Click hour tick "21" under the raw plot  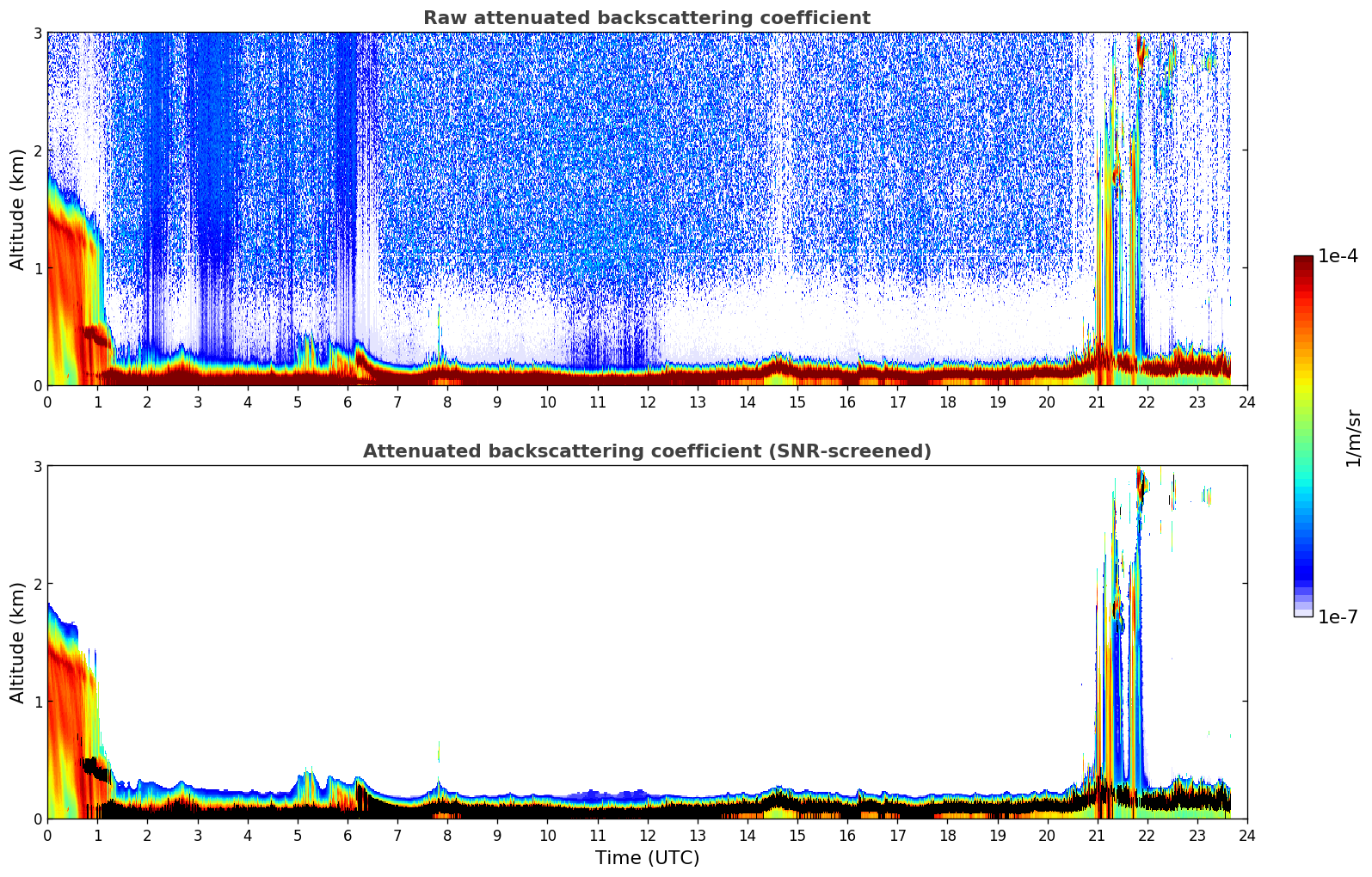1097,402
